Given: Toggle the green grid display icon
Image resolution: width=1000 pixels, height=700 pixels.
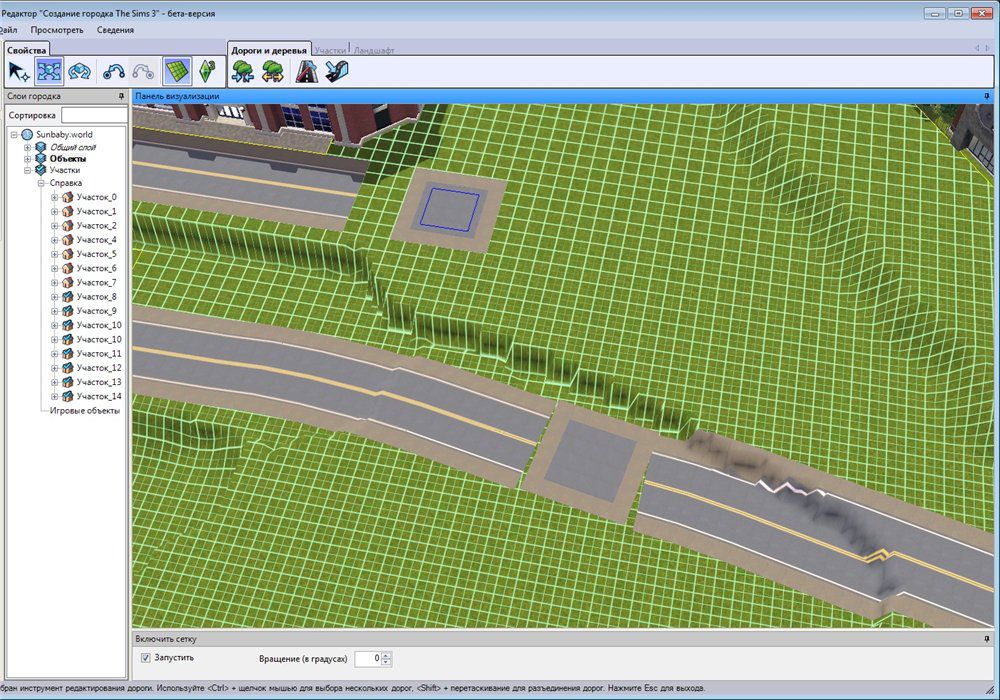Looking at the screenshot, I should [176, 71].
